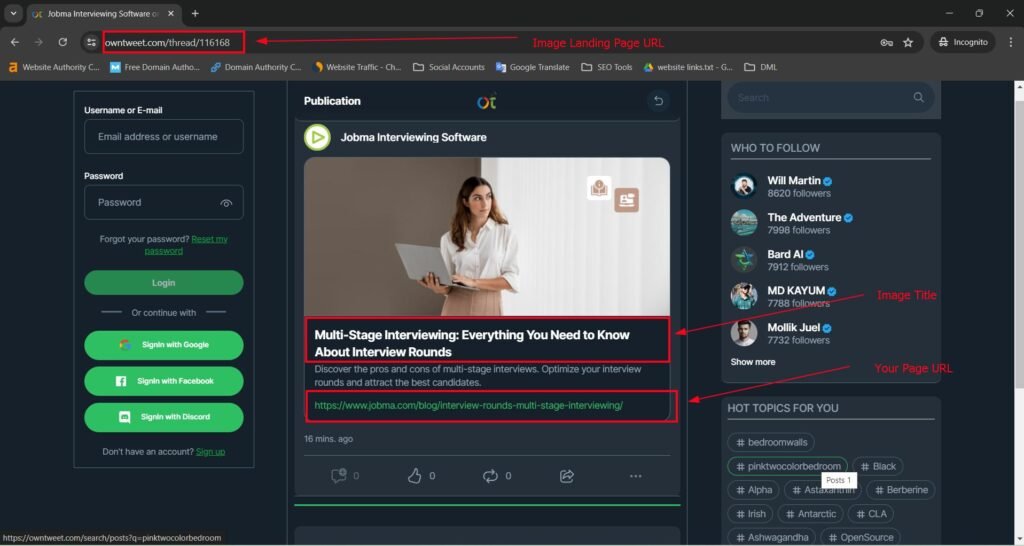Image resolution: width=1024 pixels, height=546 pixels.
Task: Click Signin with Discord button
Action: pyautogui.click(x=163, y=417)
